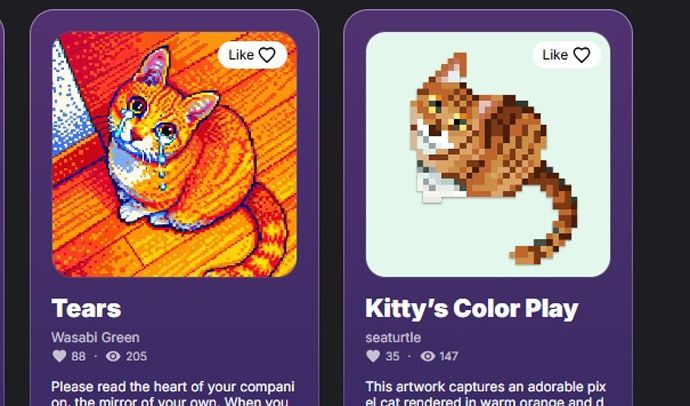Read the Kitty's Color Play description
The image size is (690, 406).
click(x=486, y=393)
